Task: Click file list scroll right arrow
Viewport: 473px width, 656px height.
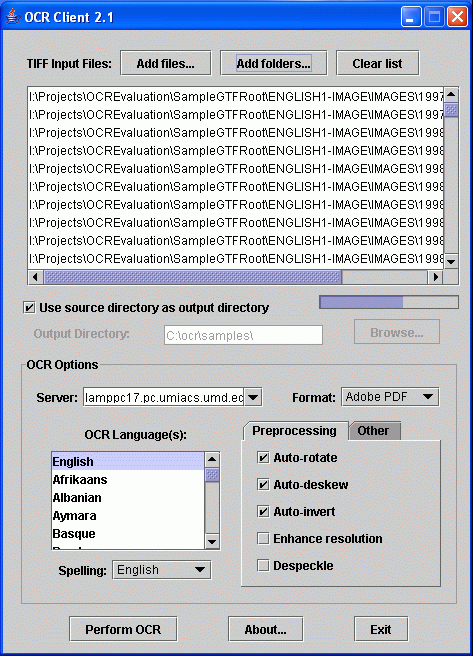Action: point(435,277)
